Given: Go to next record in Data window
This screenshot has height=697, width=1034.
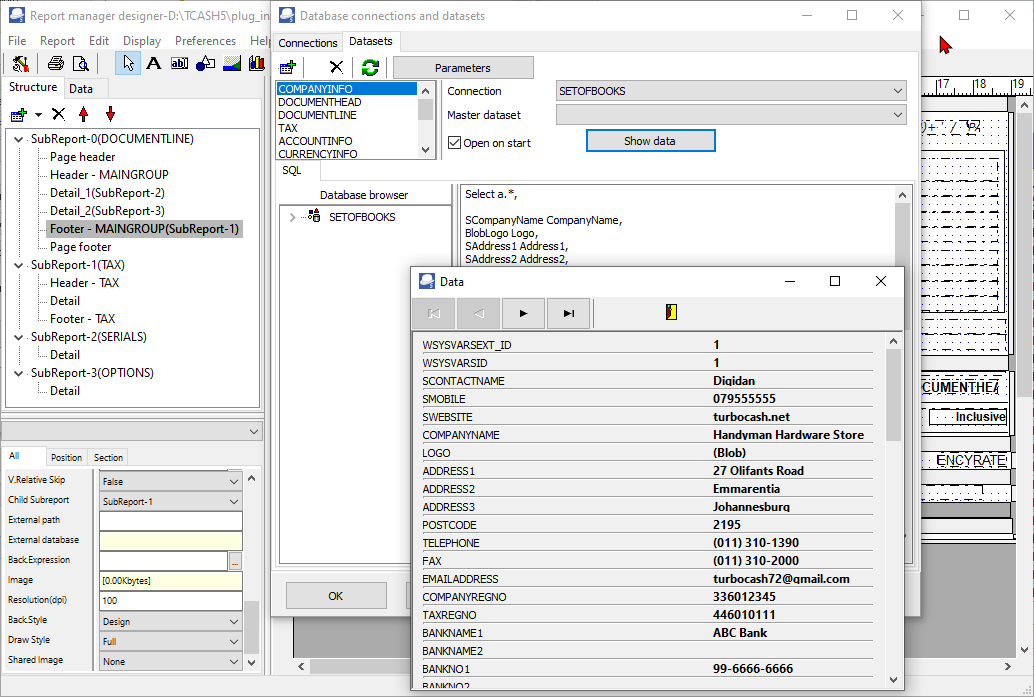Looking at the screenshot, I should 523,313.
